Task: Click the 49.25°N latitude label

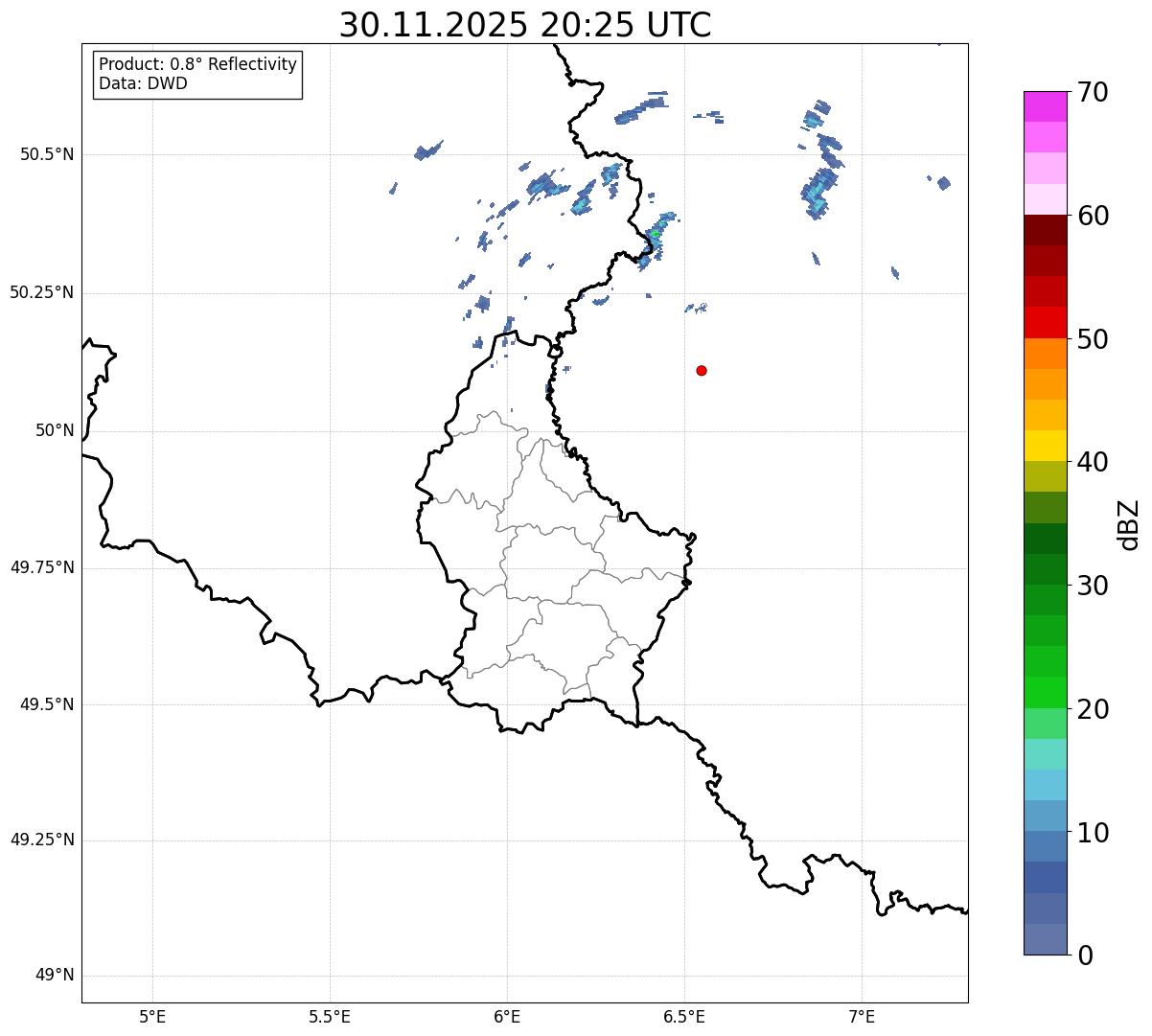Action: [42, 840]
